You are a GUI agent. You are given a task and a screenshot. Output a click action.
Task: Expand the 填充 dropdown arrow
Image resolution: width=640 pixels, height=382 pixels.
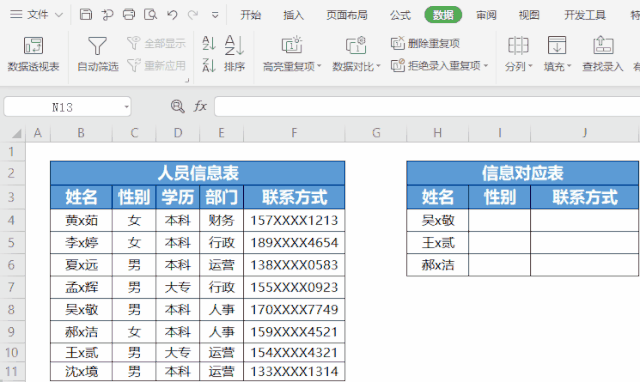click(569, 66)
